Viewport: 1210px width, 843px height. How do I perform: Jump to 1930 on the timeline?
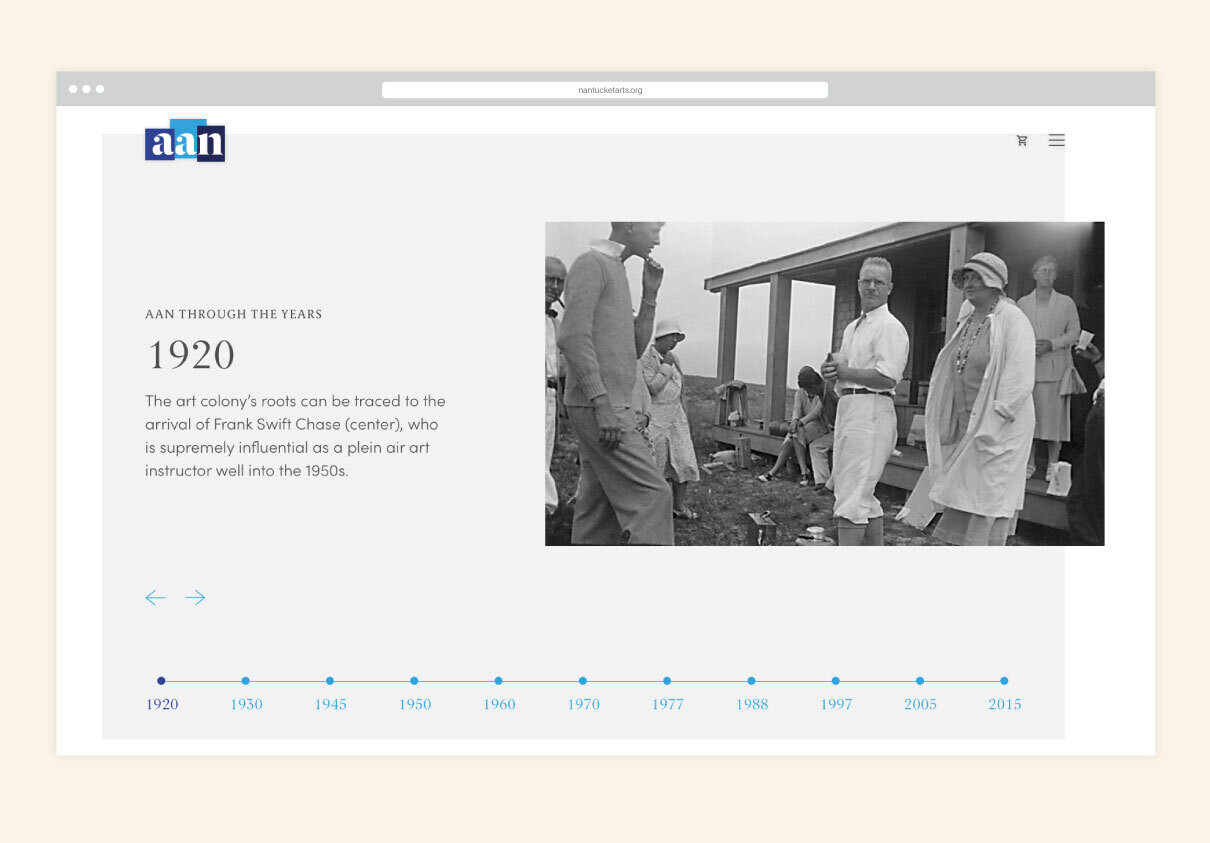(x=246, y=682)
